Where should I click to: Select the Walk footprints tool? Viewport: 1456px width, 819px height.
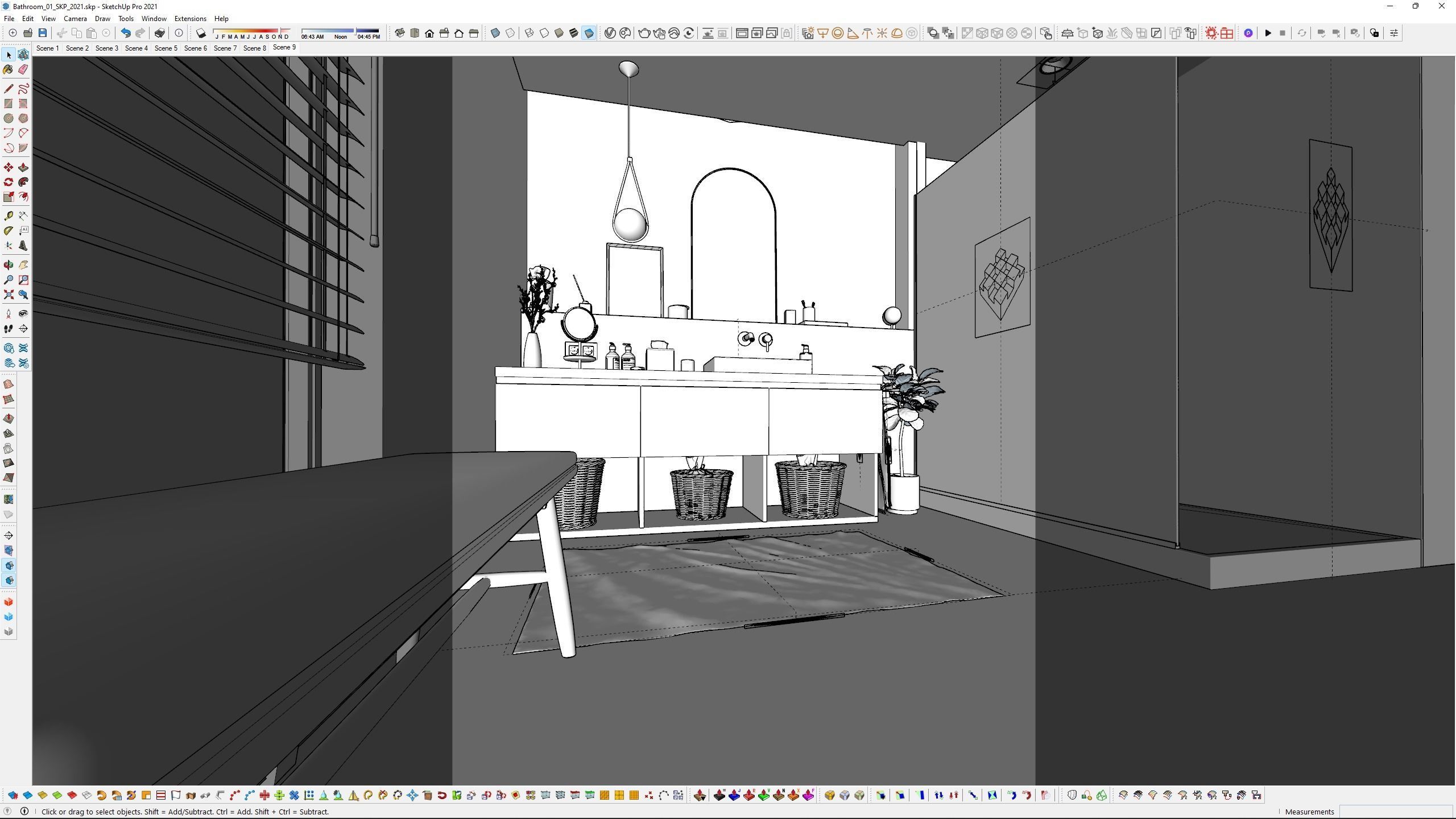tap(9, 329)
